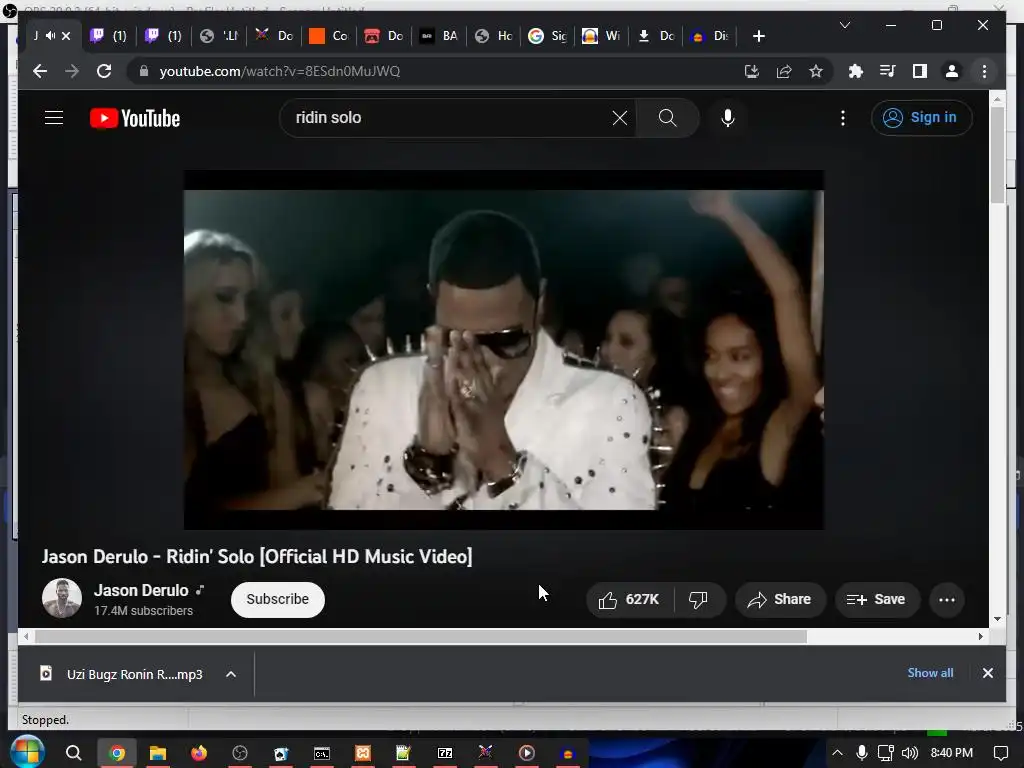
Task: Run search with the magnifier button
Action: (667, 118)
